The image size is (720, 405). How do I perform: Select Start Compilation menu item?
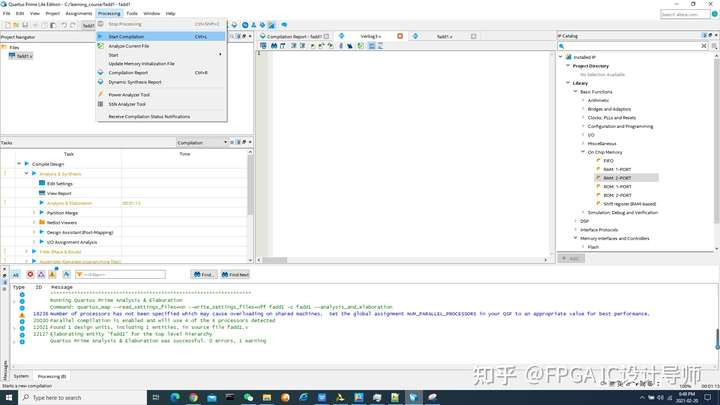click(x=161, y=36)
